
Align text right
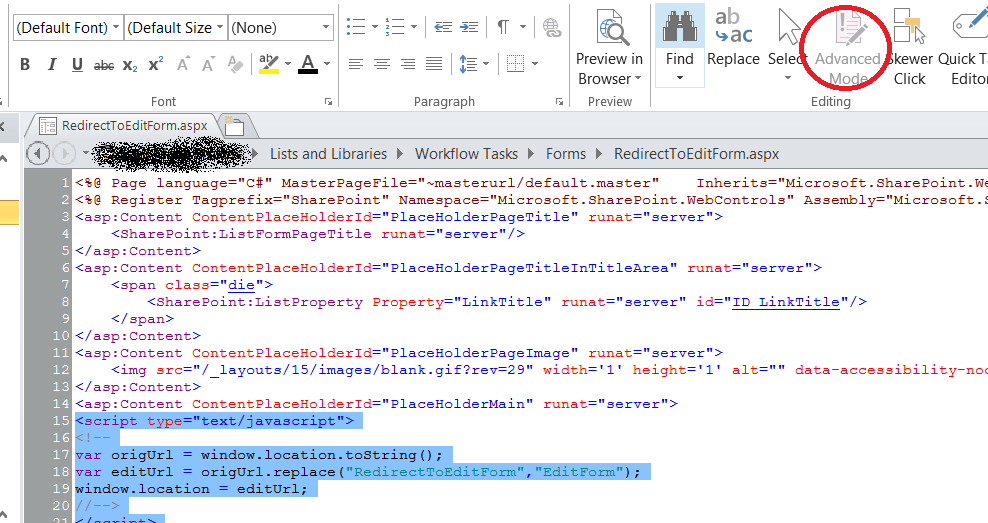[408, 64]
